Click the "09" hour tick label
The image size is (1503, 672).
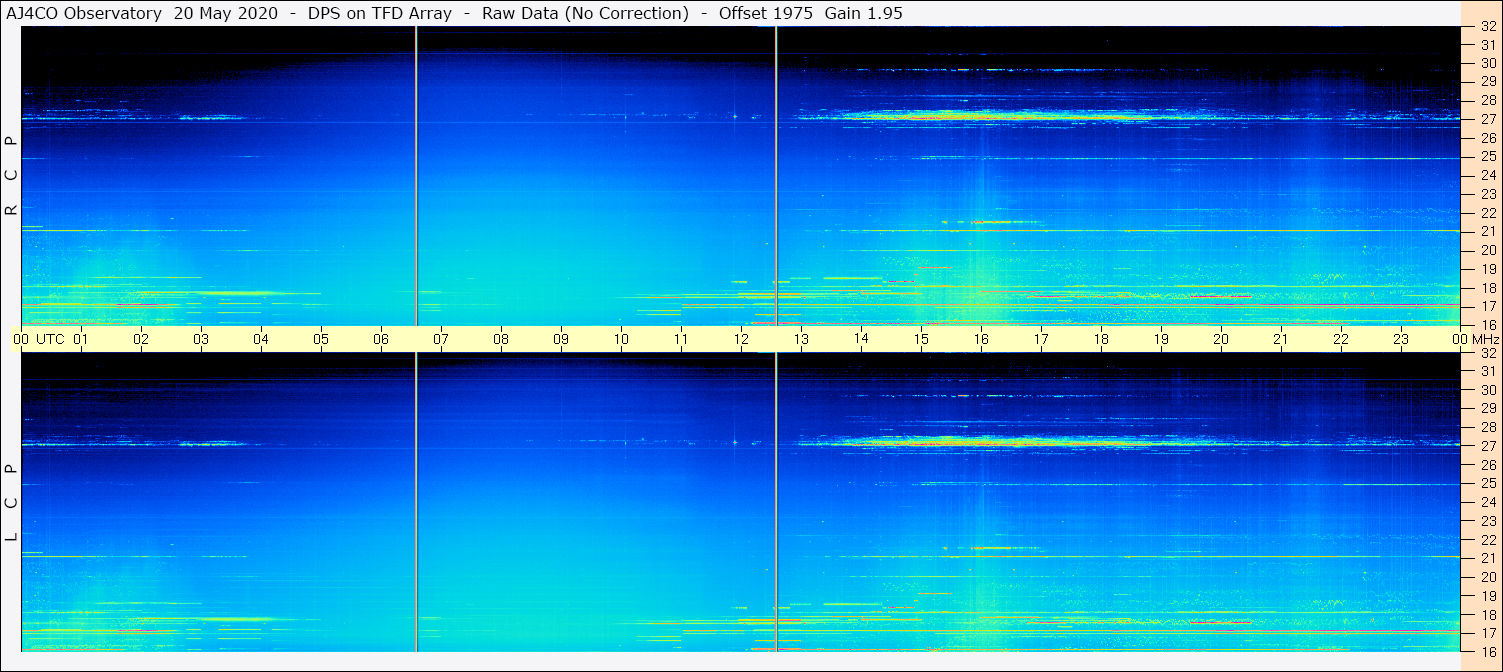(561, 339)
